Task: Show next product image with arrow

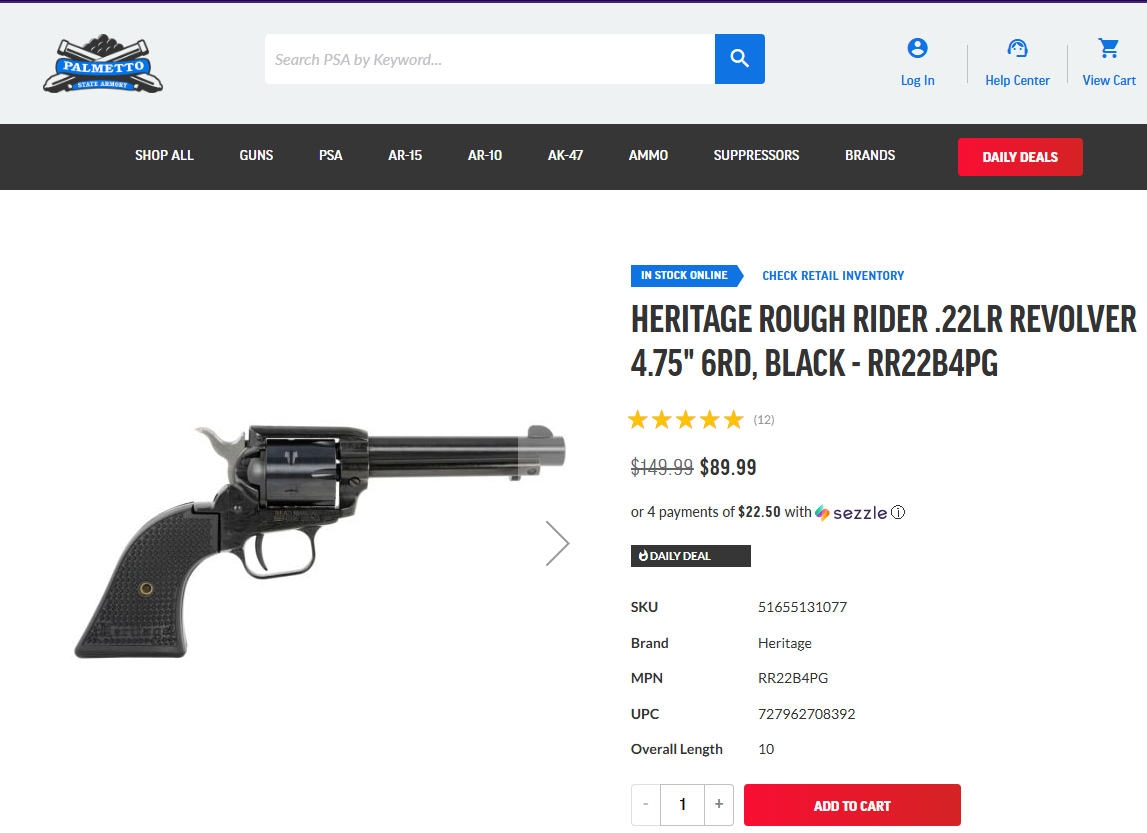Action: pyautogui.click(x=557, y=543)
